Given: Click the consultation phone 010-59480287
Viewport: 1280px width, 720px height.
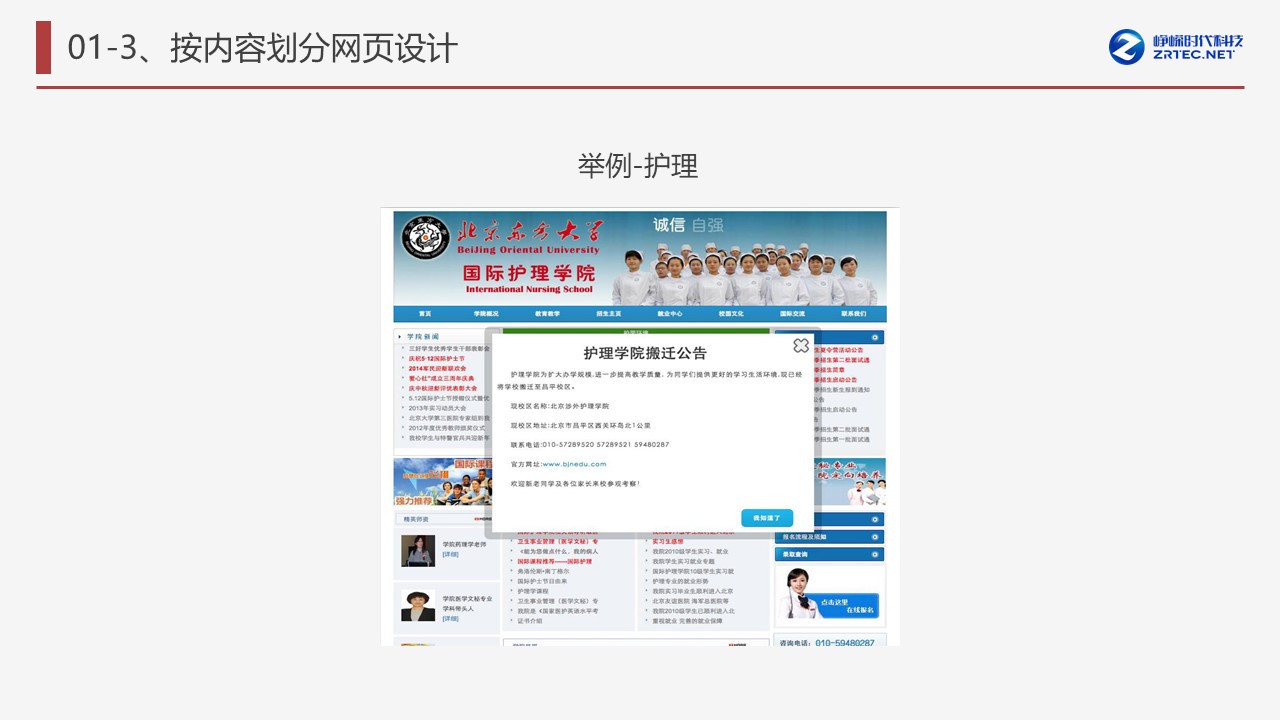Looking at the screenshot, I should [x=845, y=643].
